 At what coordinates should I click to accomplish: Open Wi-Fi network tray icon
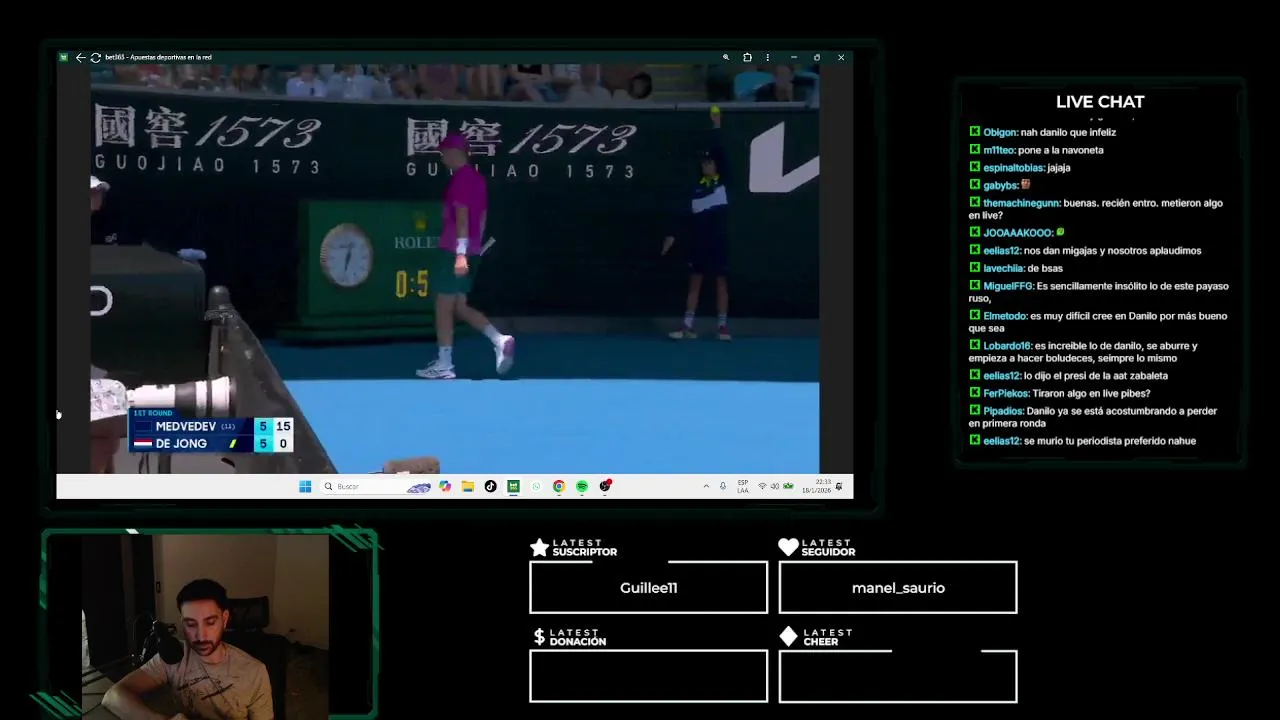(762, 486)
